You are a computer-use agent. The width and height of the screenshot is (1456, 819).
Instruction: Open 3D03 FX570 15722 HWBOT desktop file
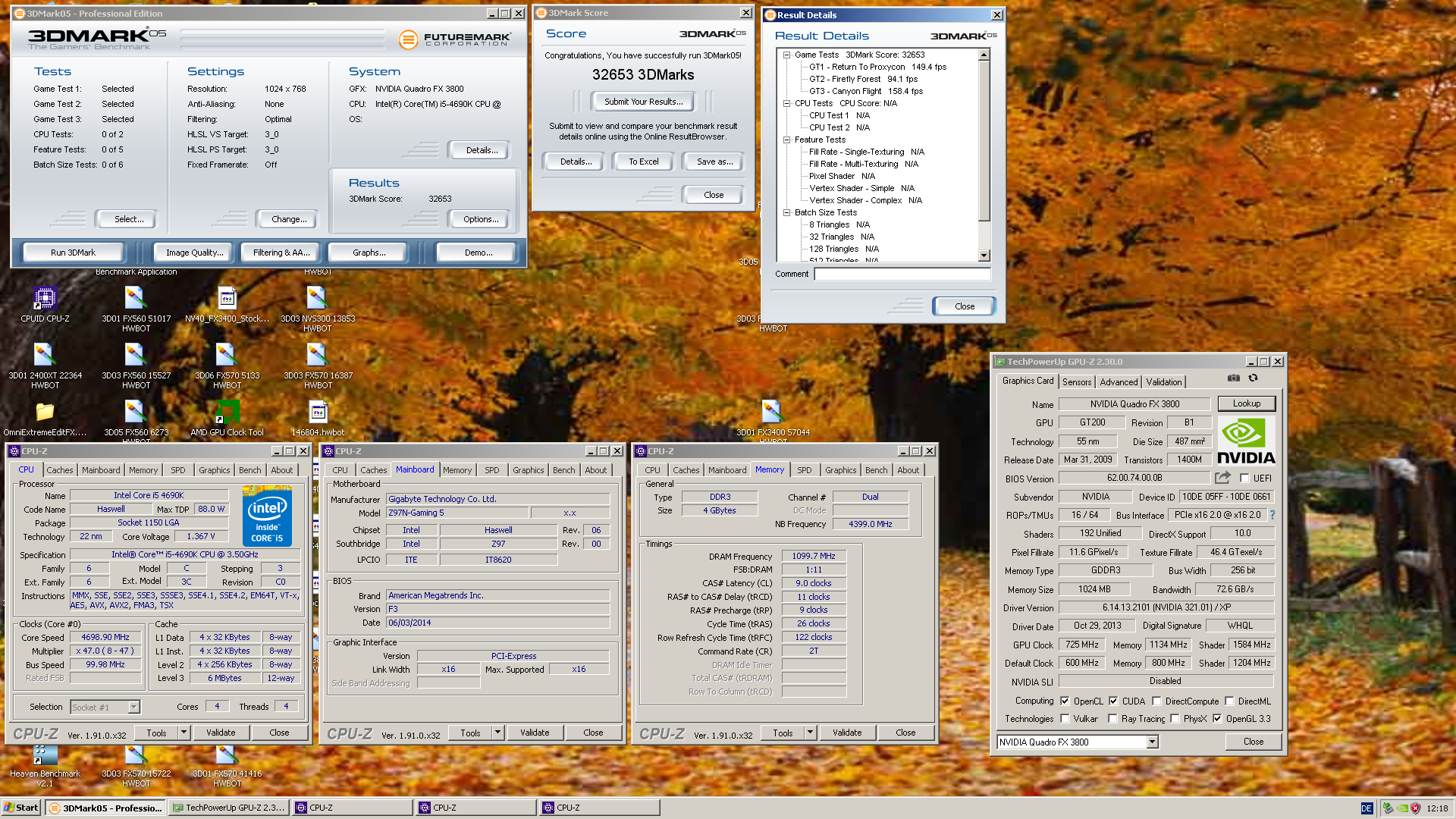(136, 767)
